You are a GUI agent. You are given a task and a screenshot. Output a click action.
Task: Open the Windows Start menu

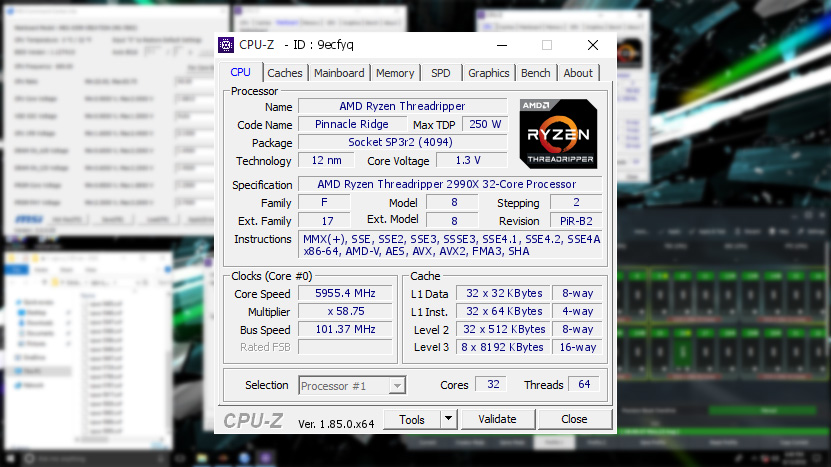pyautogui.click(x=11, y=458)
